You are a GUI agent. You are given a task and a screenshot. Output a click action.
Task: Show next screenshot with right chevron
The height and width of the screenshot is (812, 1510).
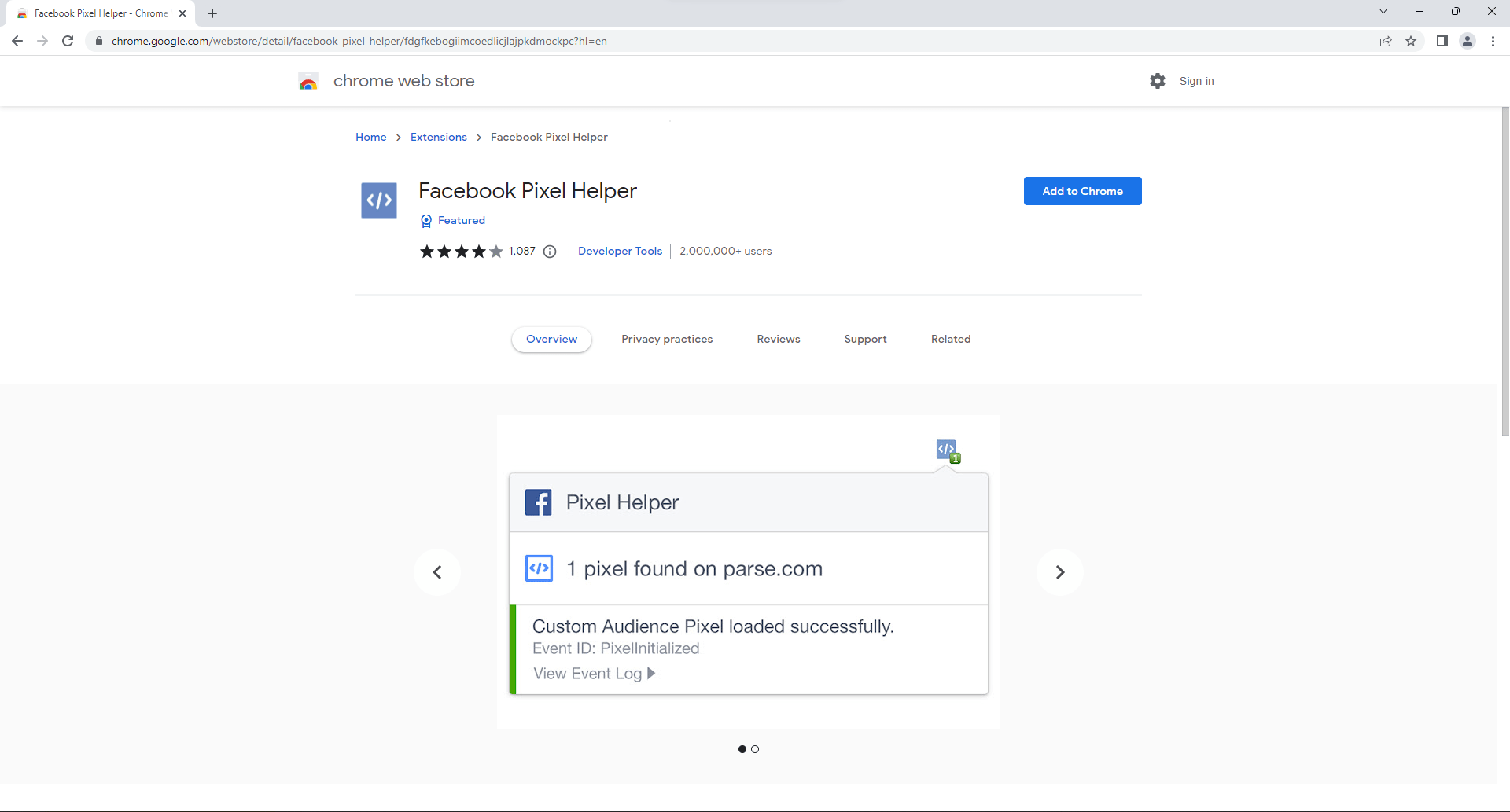pyautogui.click(x=1059, y=572)
